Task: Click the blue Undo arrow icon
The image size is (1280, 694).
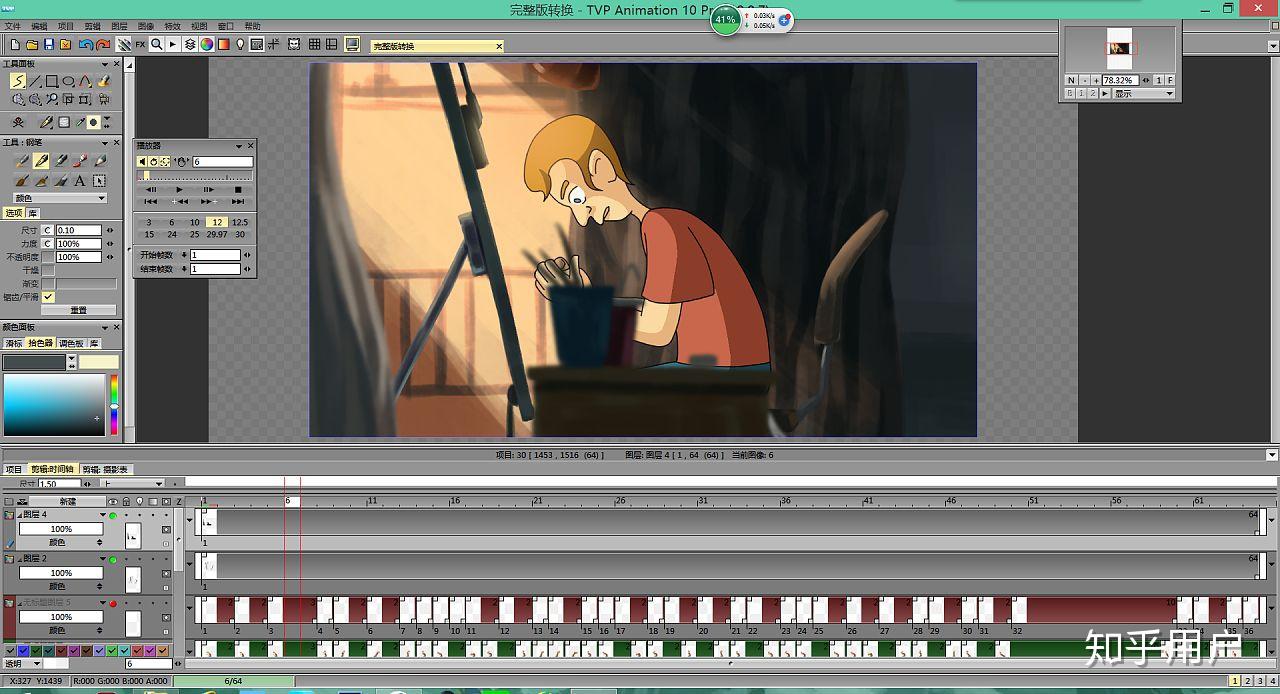Action: [86, 45]
